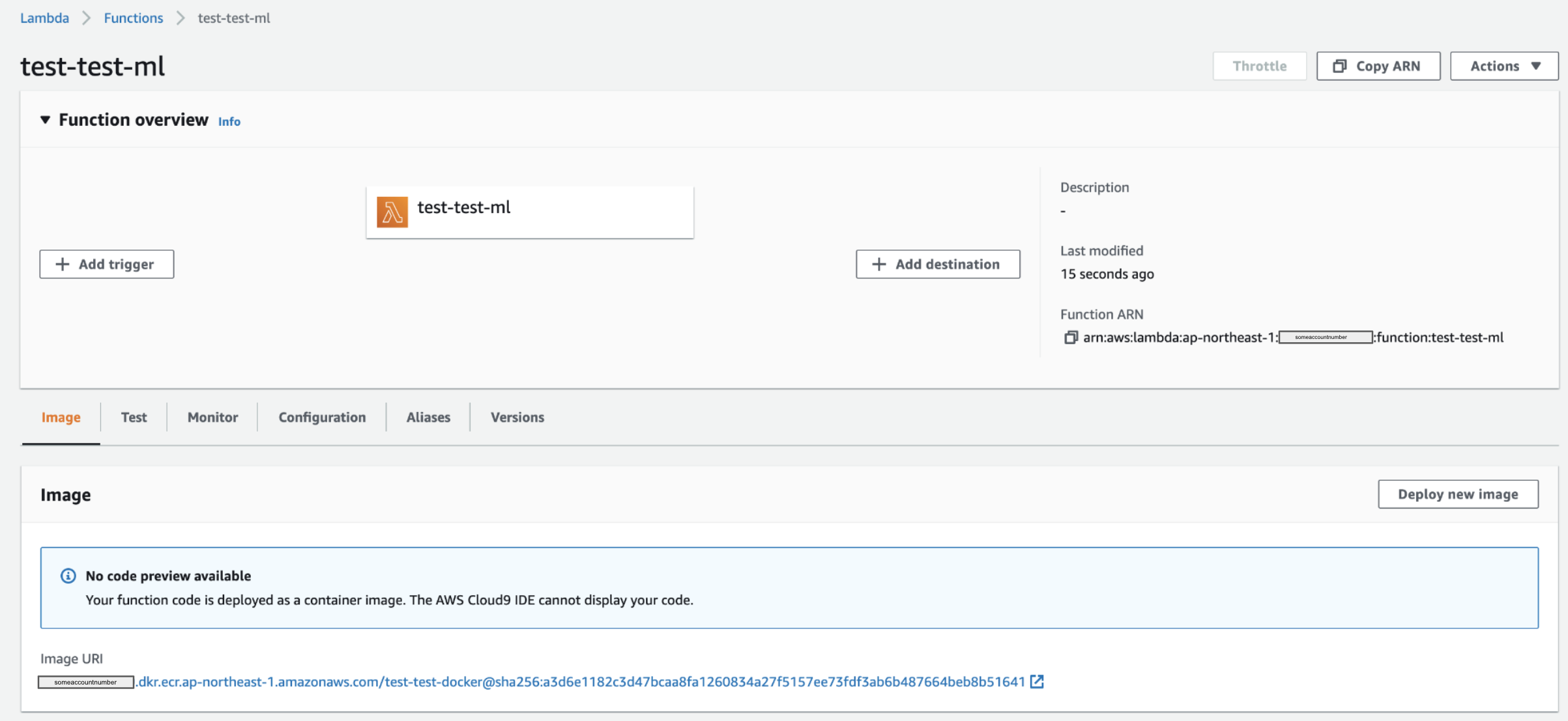Switch to the Configuration tab
Viewport: 1568px width, 721px height.
click(321, 417)
